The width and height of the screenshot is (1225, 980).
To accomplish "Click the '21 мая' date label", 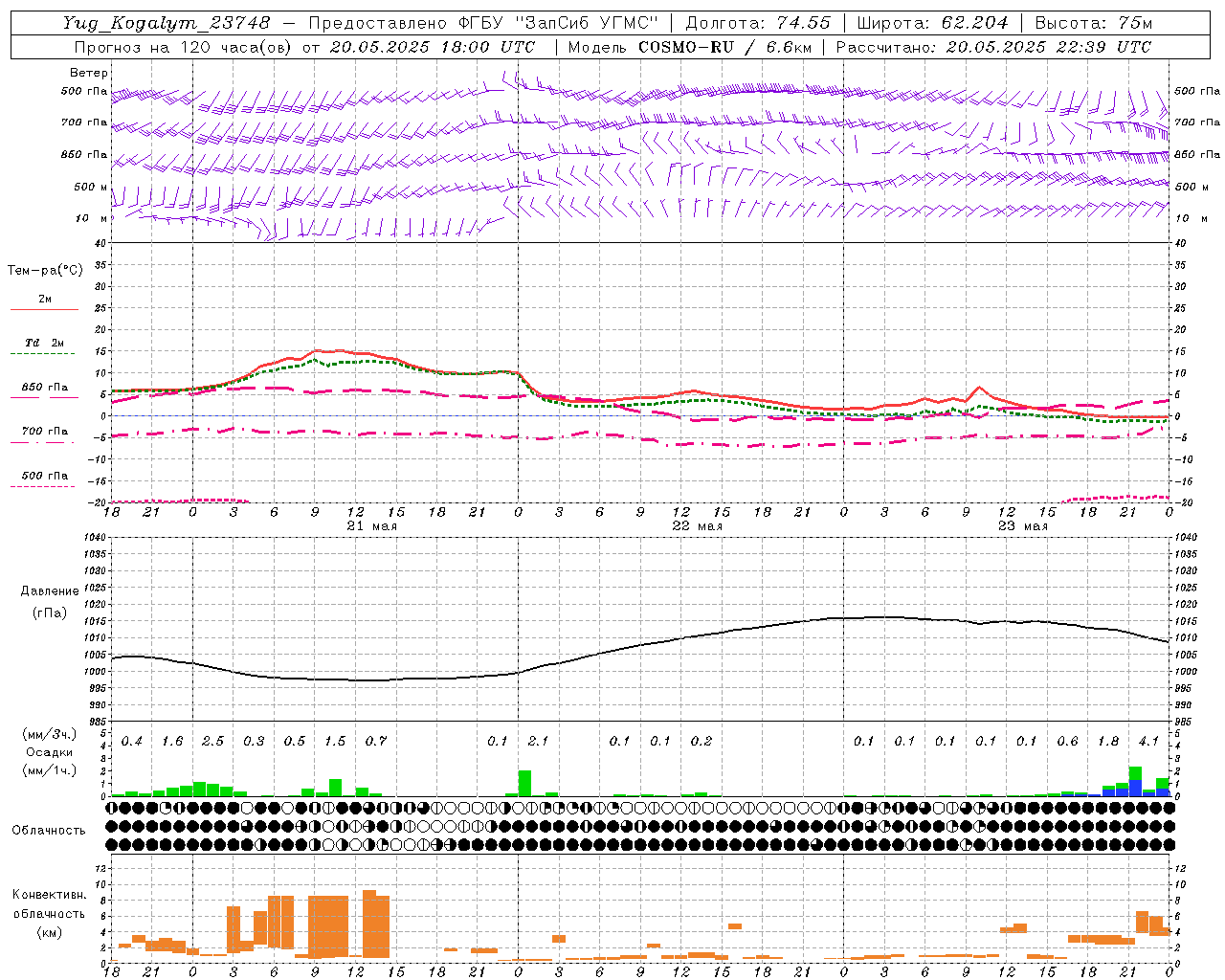I will point(372,526).
